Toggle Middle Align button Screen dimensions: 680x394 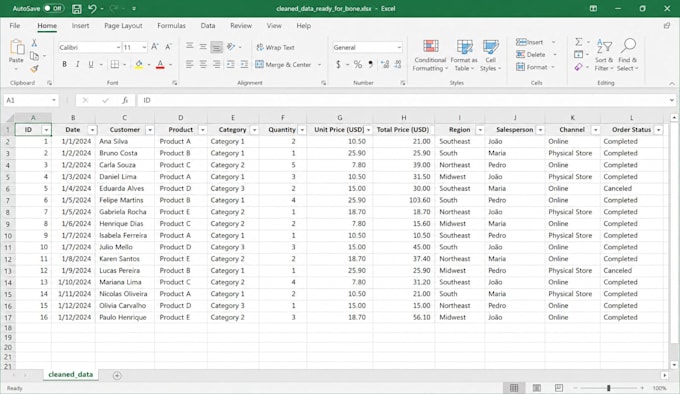pyautogui.click(x=203, y=46)
